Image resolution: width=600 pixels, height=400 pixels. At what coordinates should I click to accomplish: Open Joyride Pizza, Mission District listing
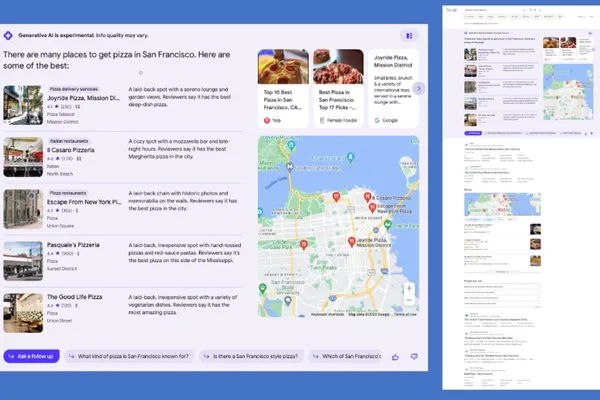[x=83, y=98]
